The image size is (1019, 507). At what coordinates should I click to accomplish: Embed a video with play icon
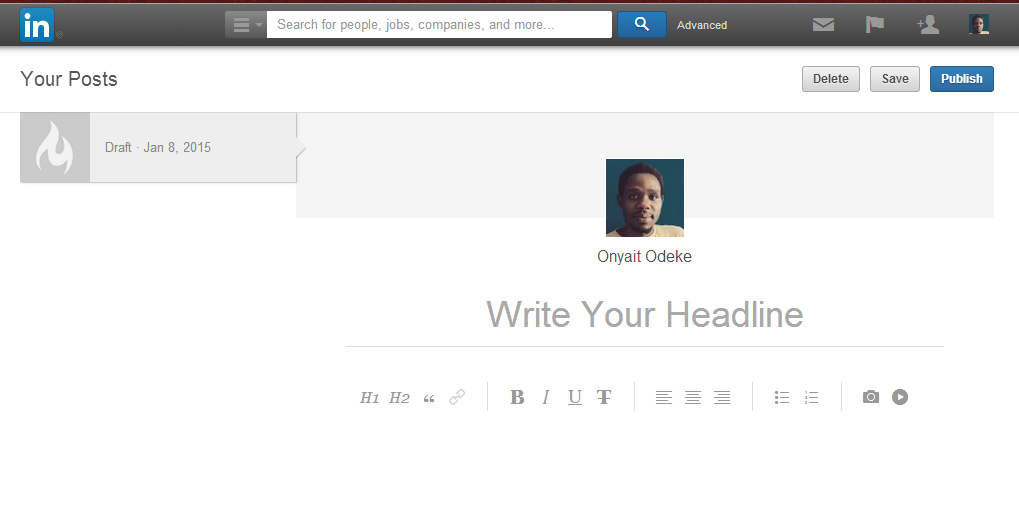pyautogui.click(x=899, y=396)
